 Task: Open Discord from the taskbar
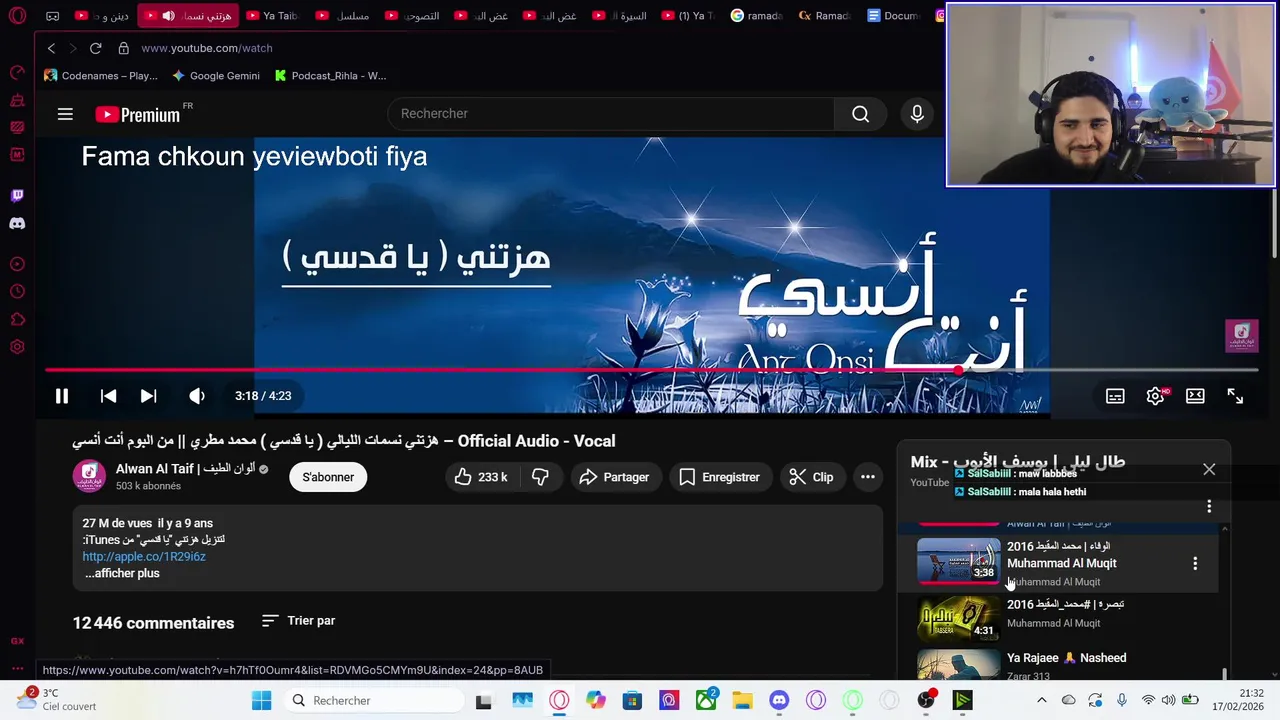click(779, 701)
